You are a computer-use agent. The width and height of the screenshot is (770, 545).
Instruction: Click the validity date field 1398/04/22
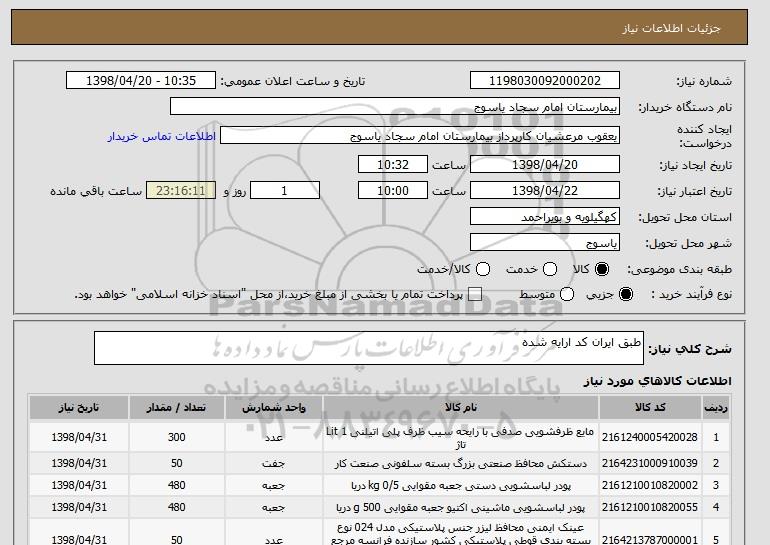pos(545,191)
